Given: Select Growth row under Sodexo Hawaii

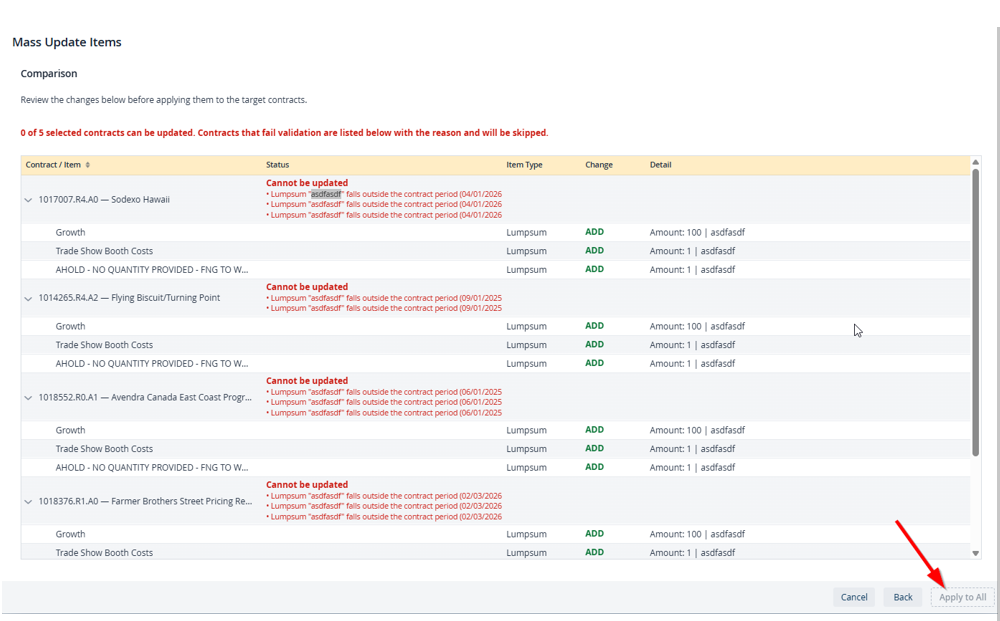Looking at the screenshot, I should pos(496,233).
